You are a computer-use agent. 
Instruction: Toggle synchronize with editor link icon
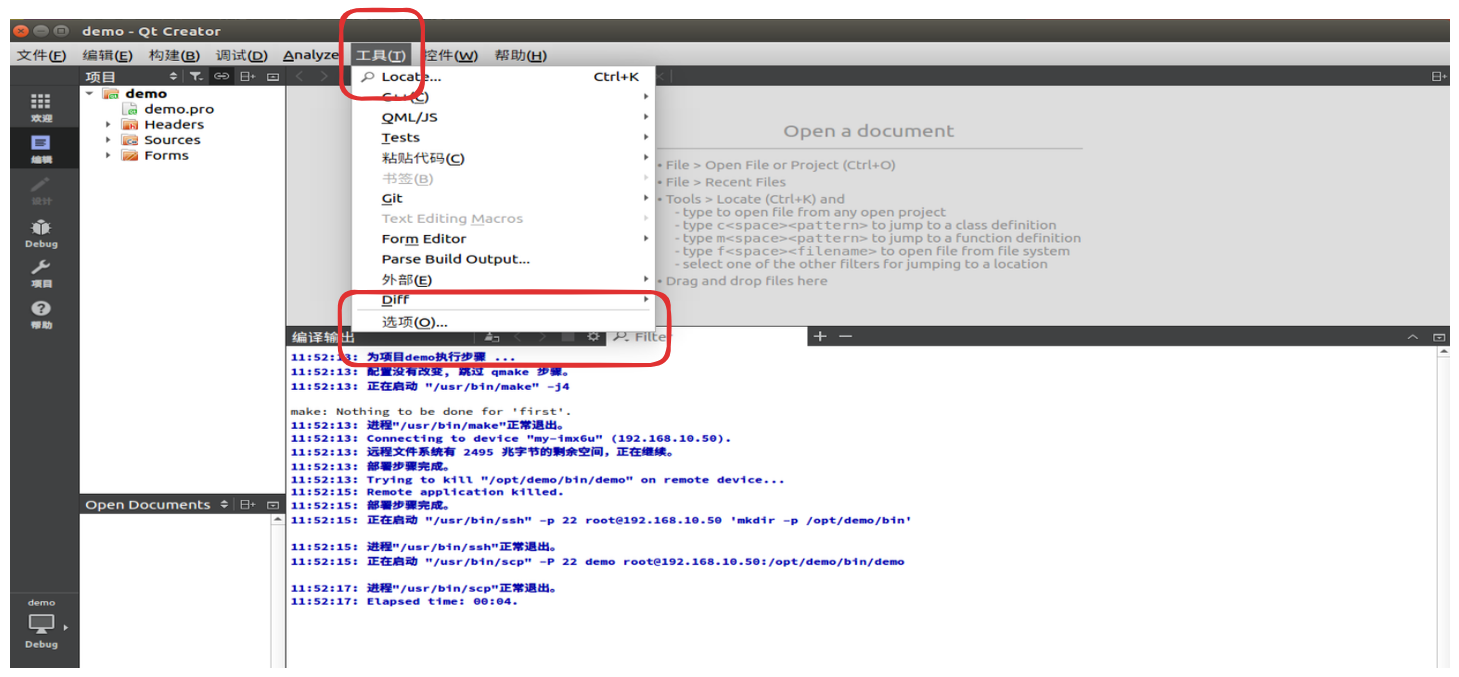coord(222,76)
